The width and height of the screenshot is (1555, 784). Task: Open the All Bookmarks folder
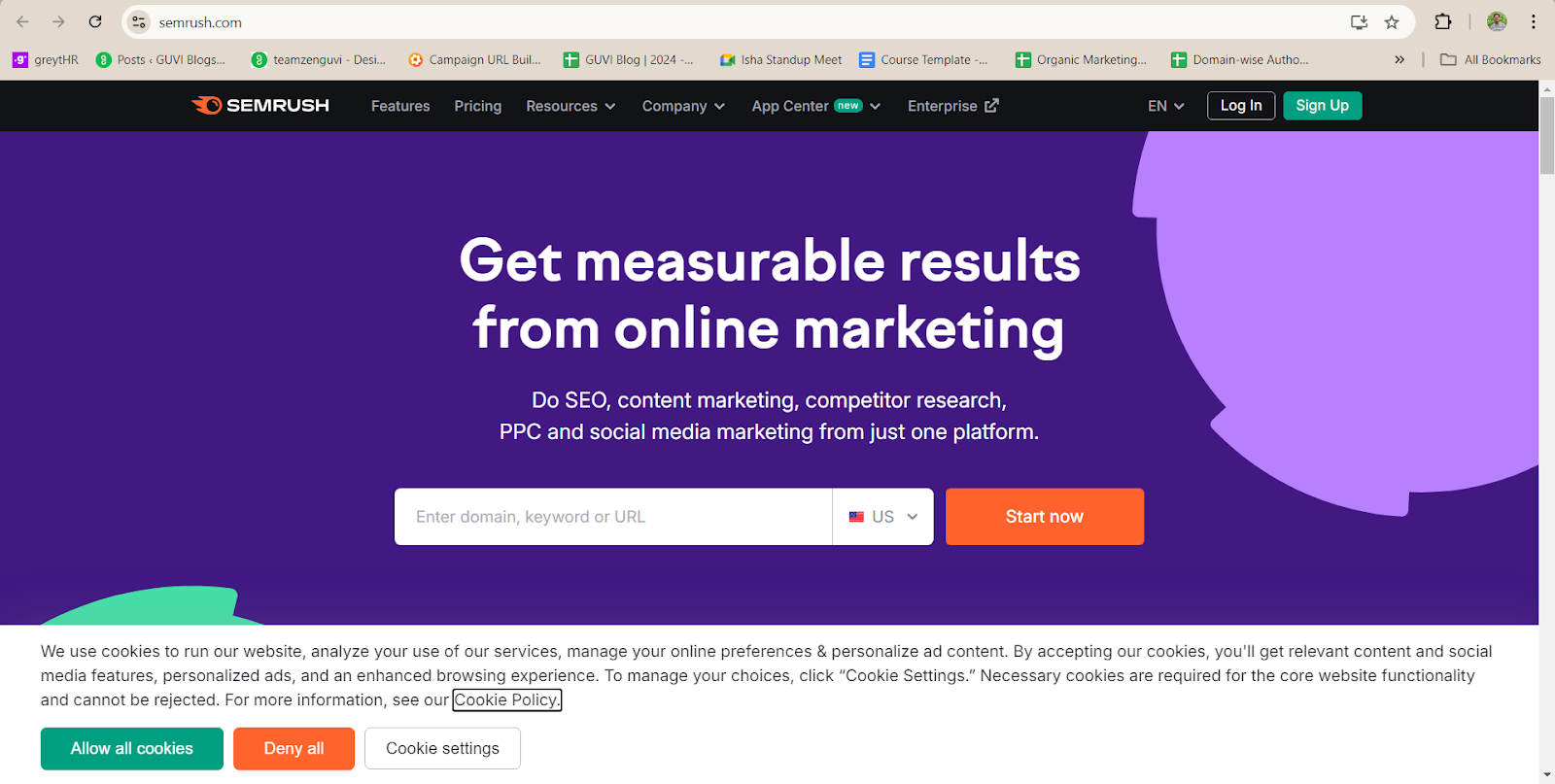click(x=1491, y=59)
